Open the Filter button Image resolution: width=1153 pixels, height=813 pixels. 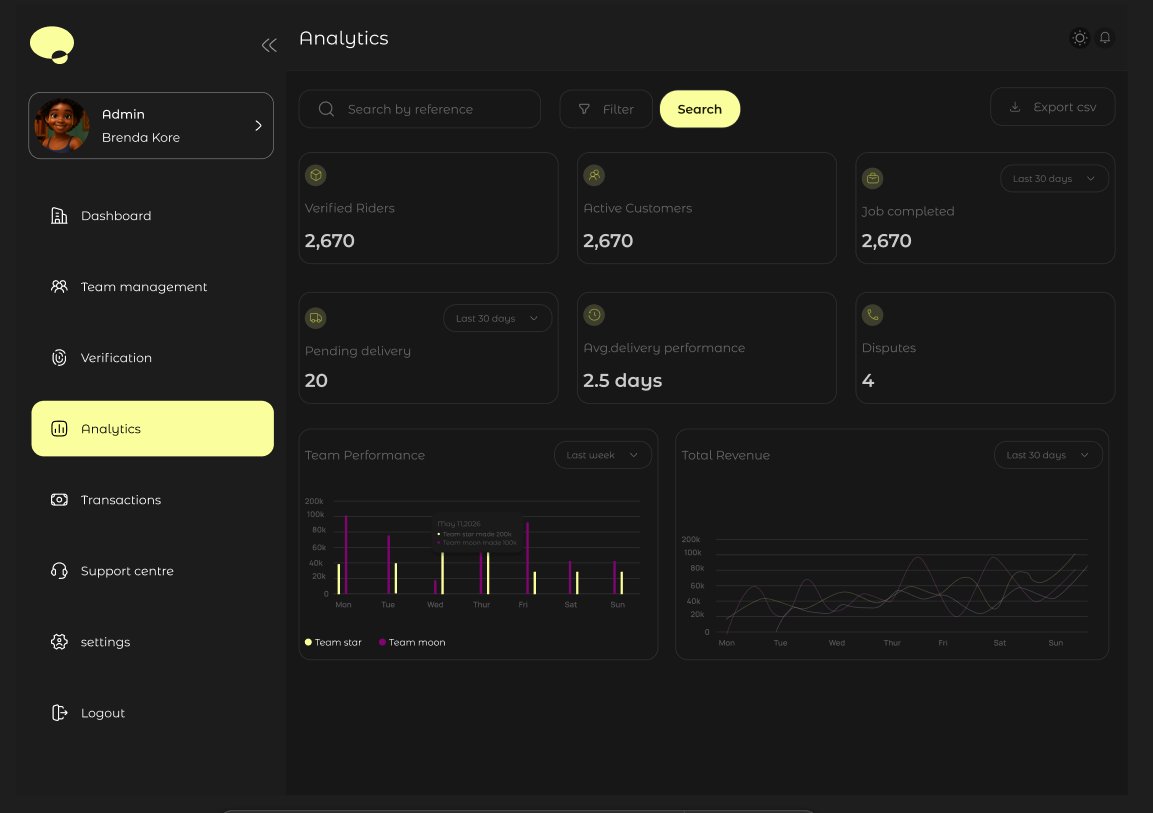tap(606, 109)
